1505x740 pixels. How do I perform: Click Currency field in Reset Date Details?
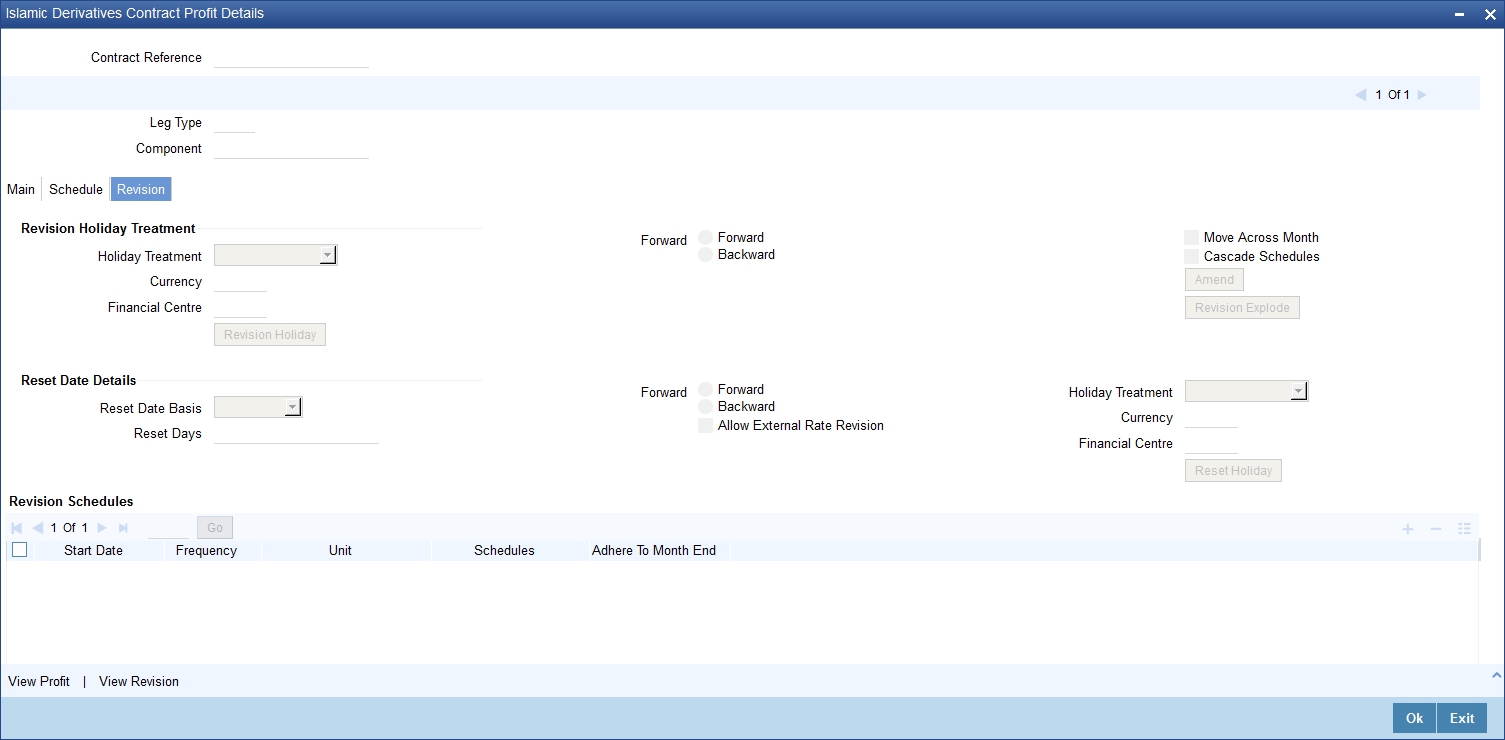(x=1211, y=418)
